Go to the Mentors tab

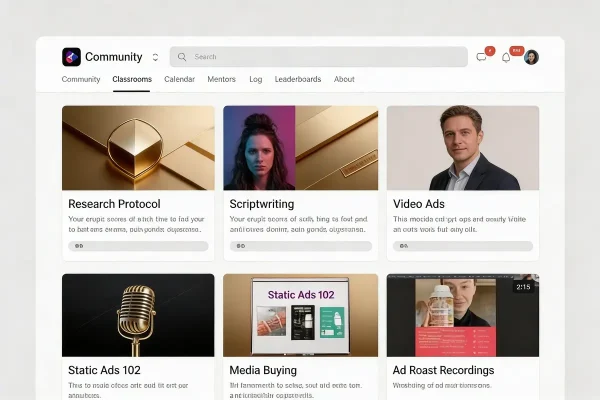click(222, 79)
